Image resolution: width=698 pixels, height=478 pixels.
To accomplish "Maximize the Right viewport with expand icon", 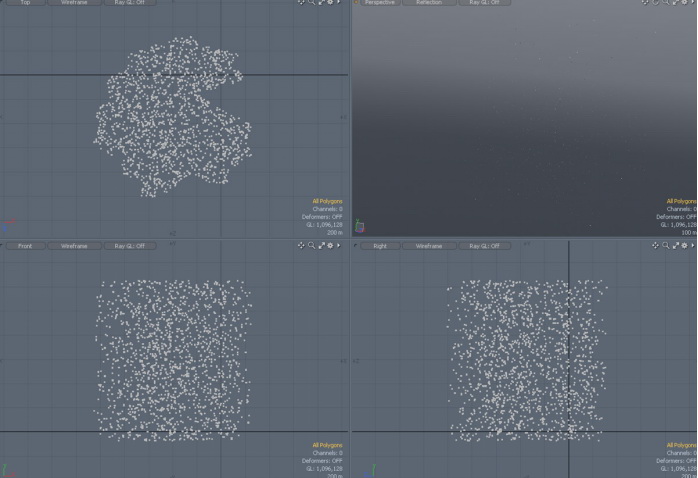I will [676, 245].
